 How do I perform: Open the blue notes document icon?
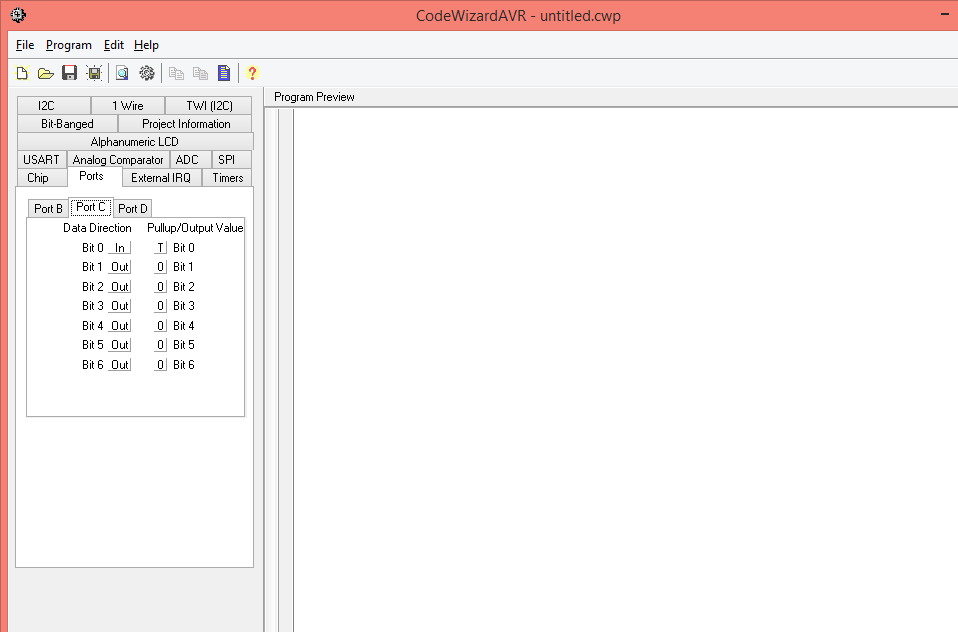coord(224,73)
